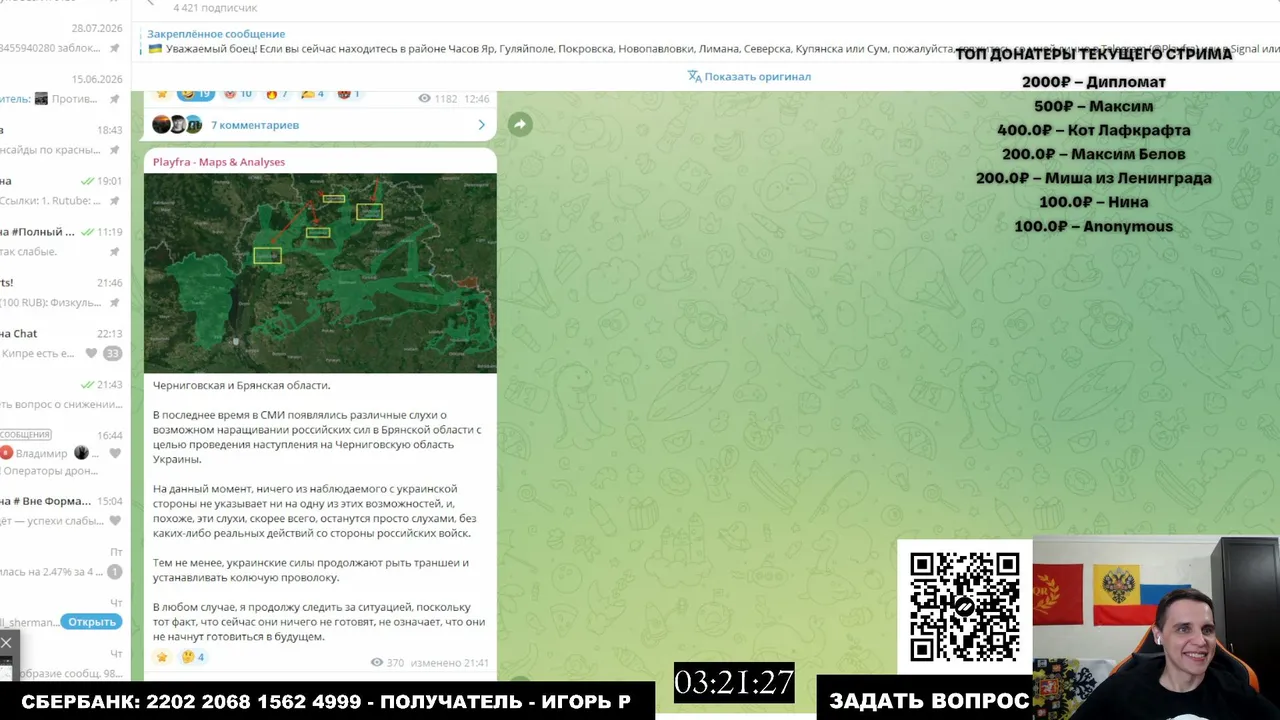Image resolution: width=1280 pixels, height=720 pixels.
Task: Click the 03:21:27 stream timer
Action: pyautogui.click(x=734, y=683)
